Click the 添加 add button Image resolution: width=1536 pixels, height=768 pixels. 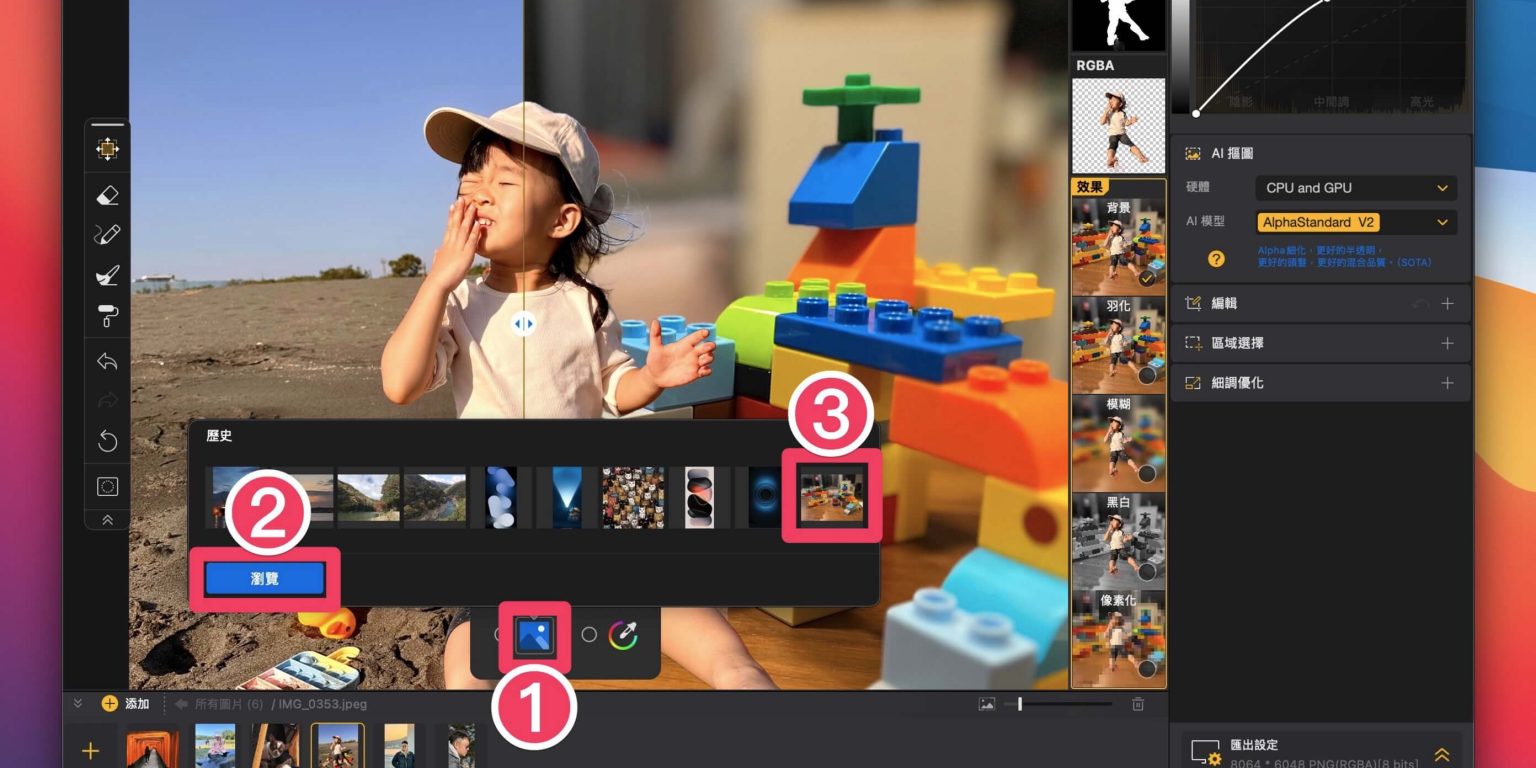click(126, 704)
